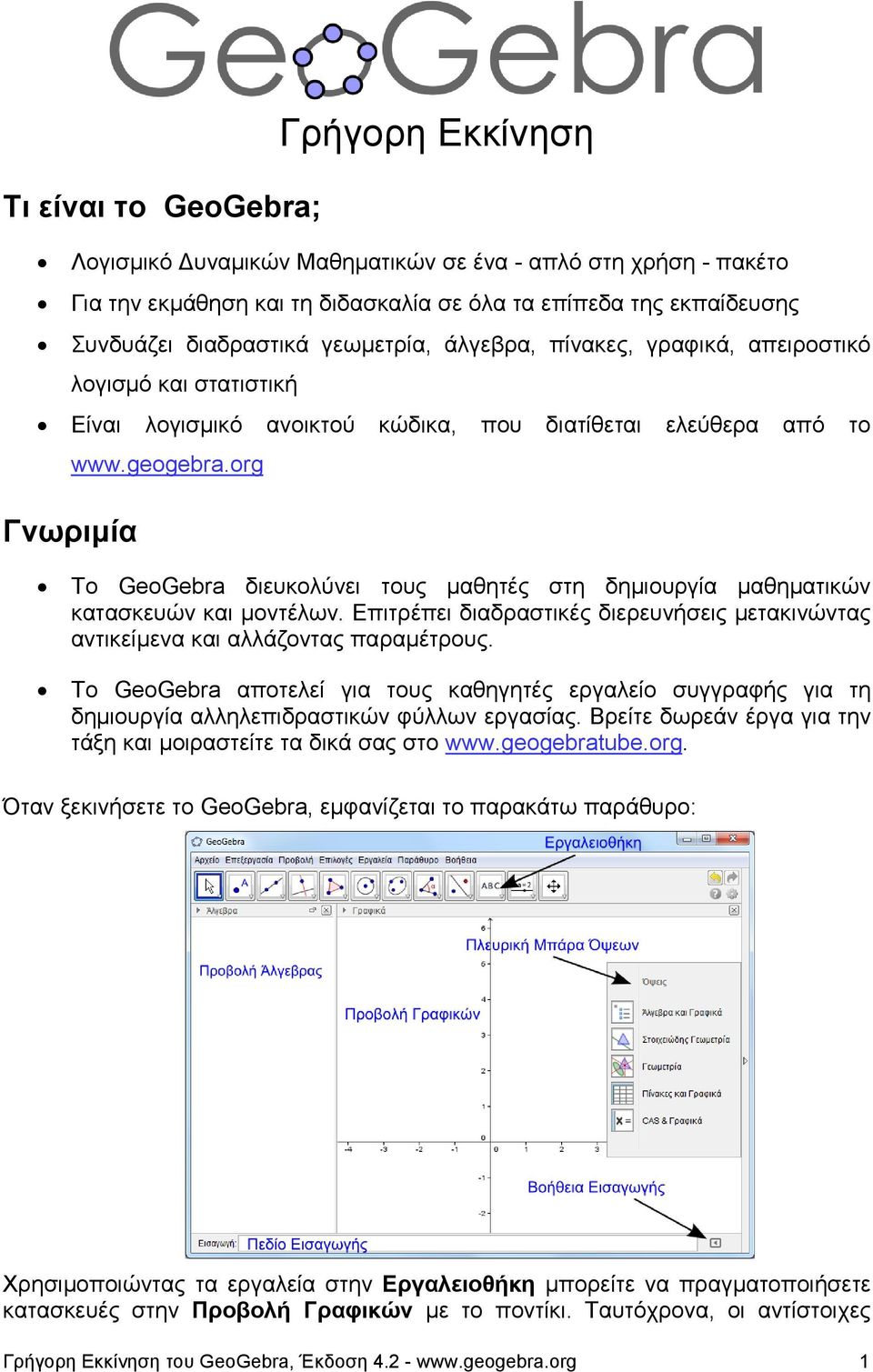Open the Παράθυρο menu

(x=418, y=859)
